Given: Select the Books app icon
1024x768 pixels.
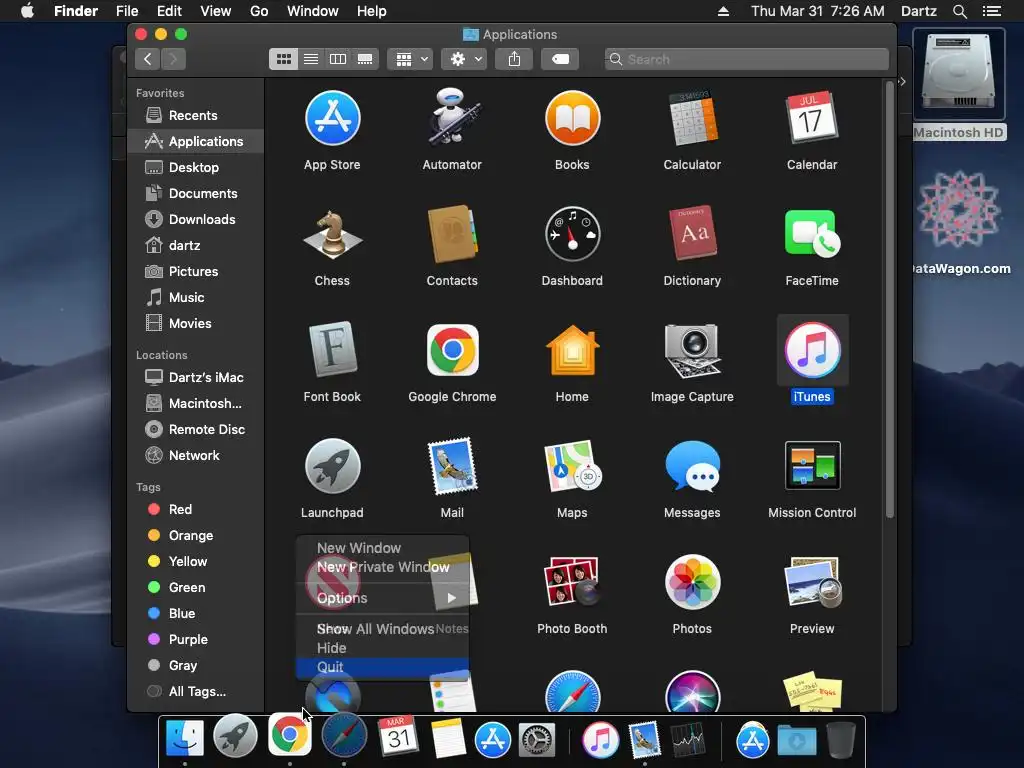Looking at the screenshot, I should tap(572, 118).
